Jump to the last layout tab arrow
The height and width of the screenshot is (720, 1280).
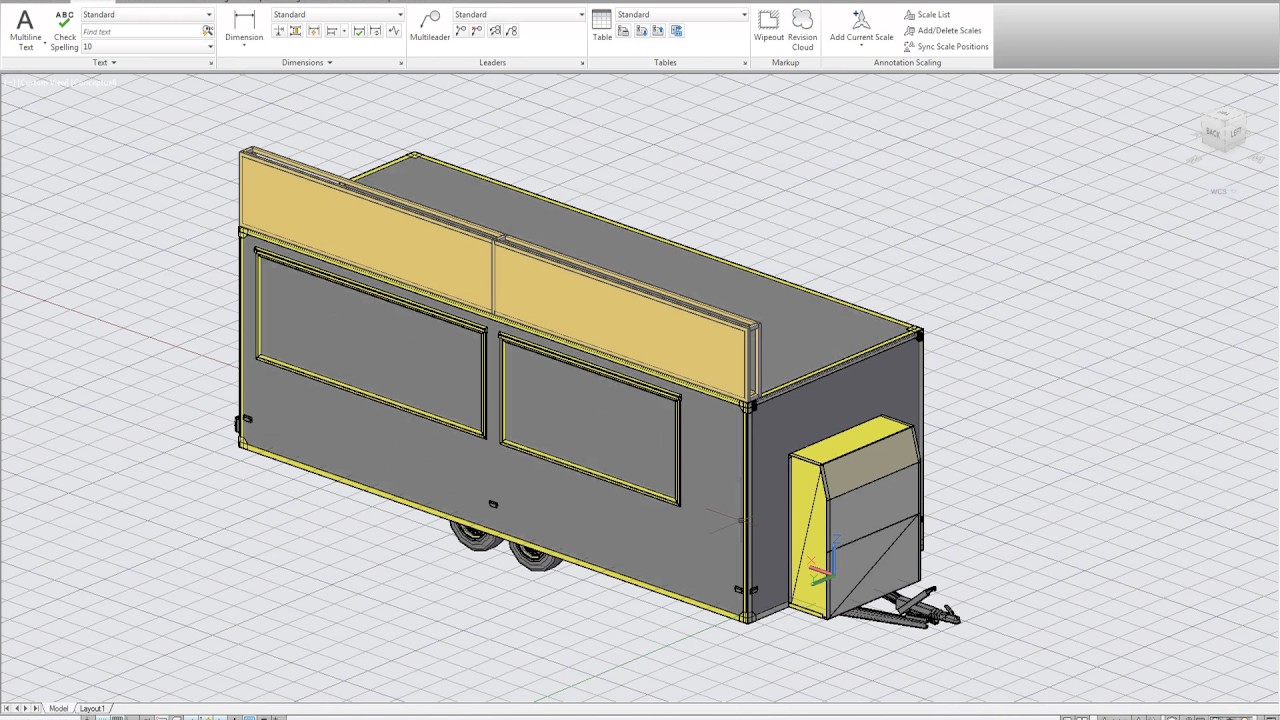pos(37,708)
